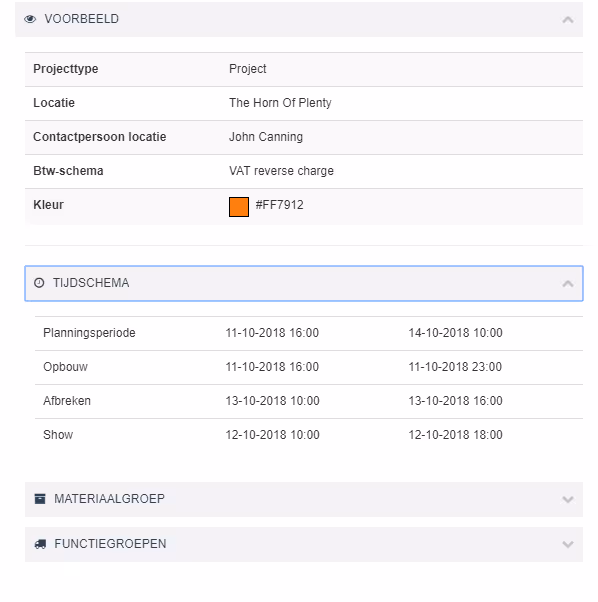The image size is (598, 602).
Task: Click the orange Kleur swatch
Action: [x=239, y=207]
